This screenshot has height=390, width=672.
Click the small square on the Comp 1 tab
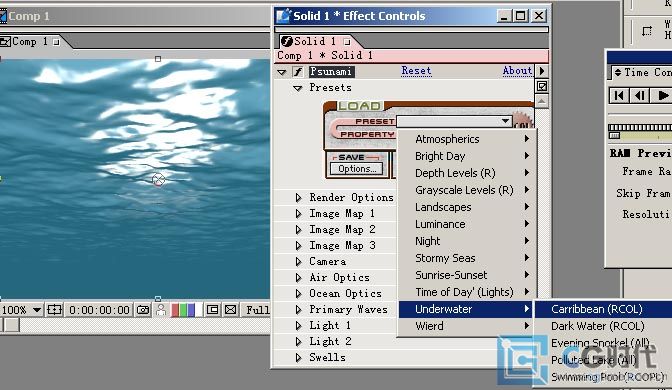[56, 42]
